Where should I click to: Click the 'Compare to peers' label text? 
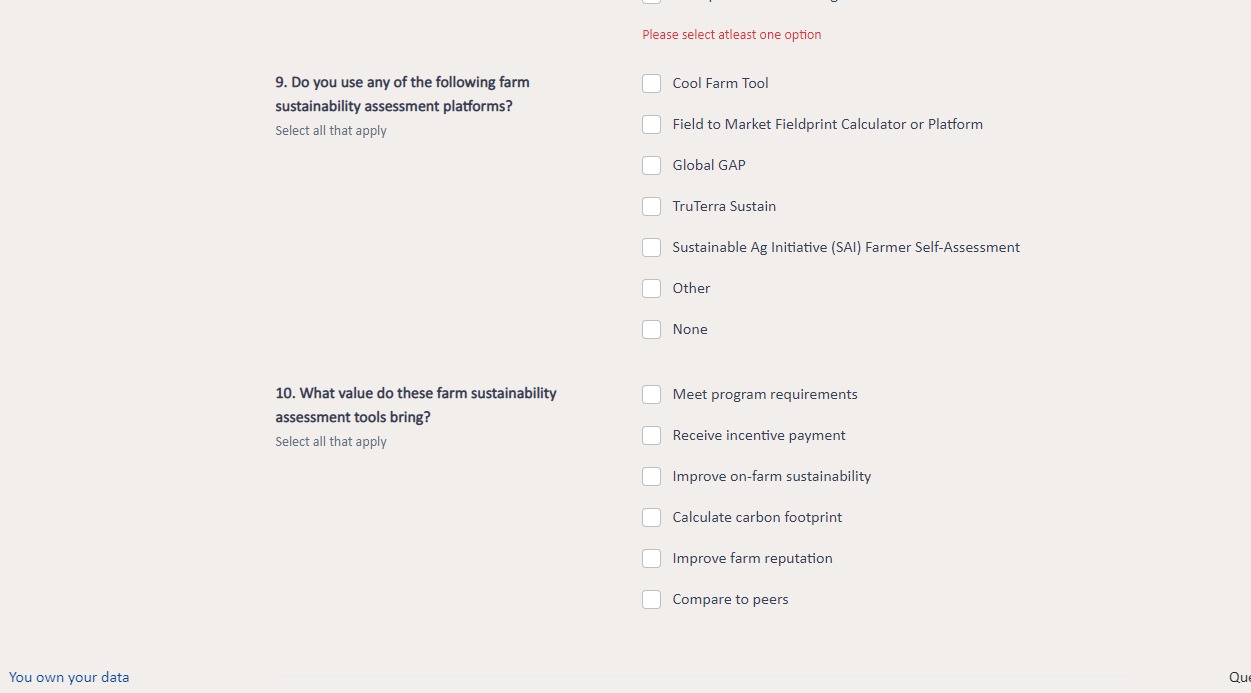point(730,599)
